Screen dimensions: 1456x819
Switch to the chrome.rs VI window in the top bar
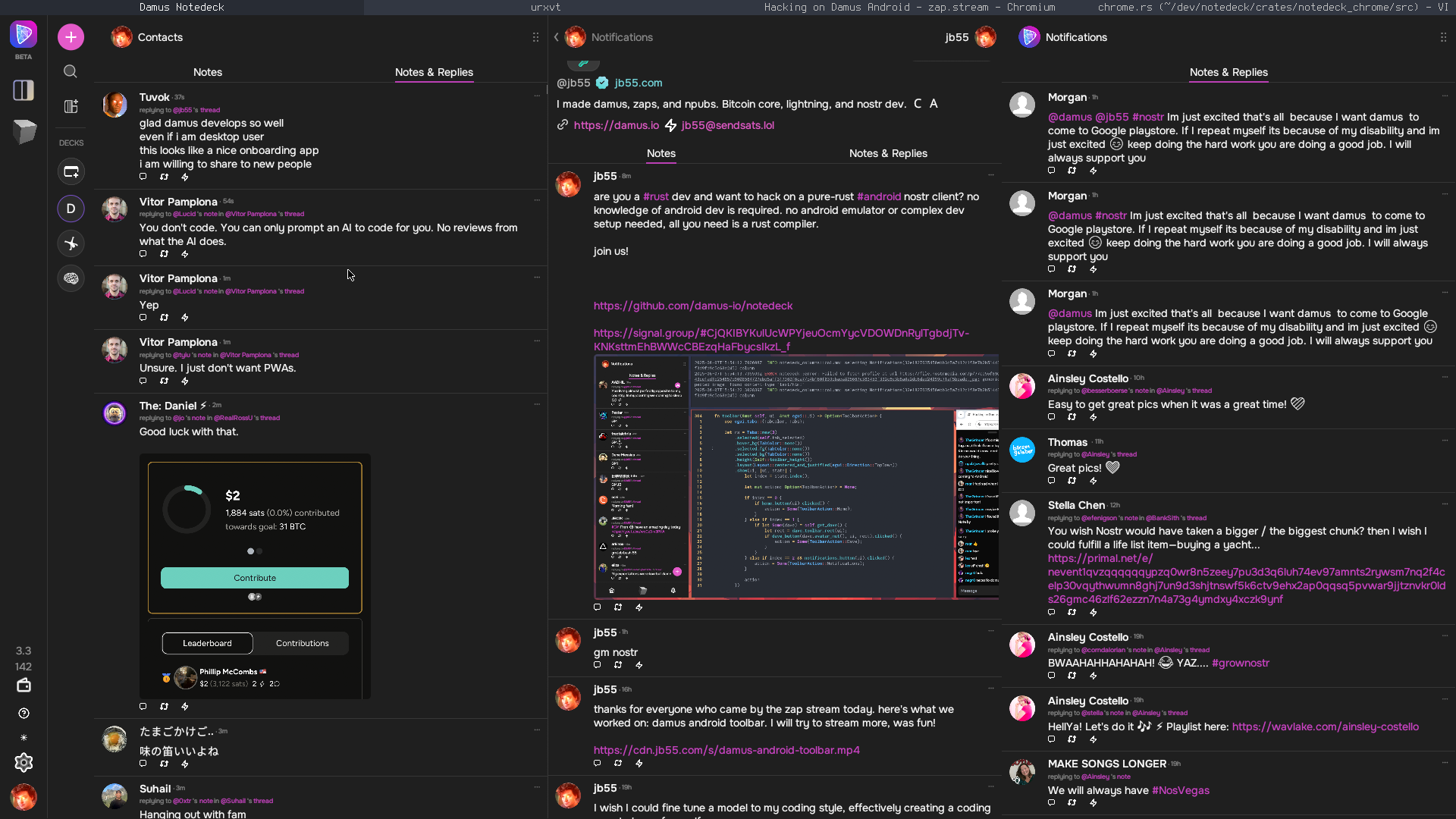pos(1272,7)
